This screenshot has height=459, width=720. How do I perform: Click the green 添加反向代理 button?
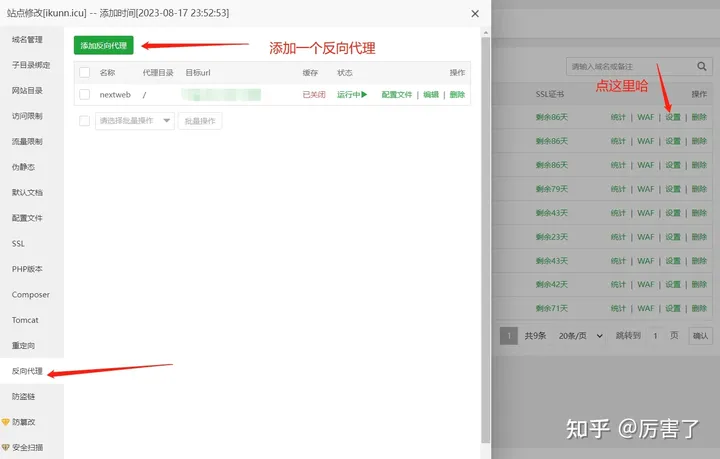[x=104, y=45]
